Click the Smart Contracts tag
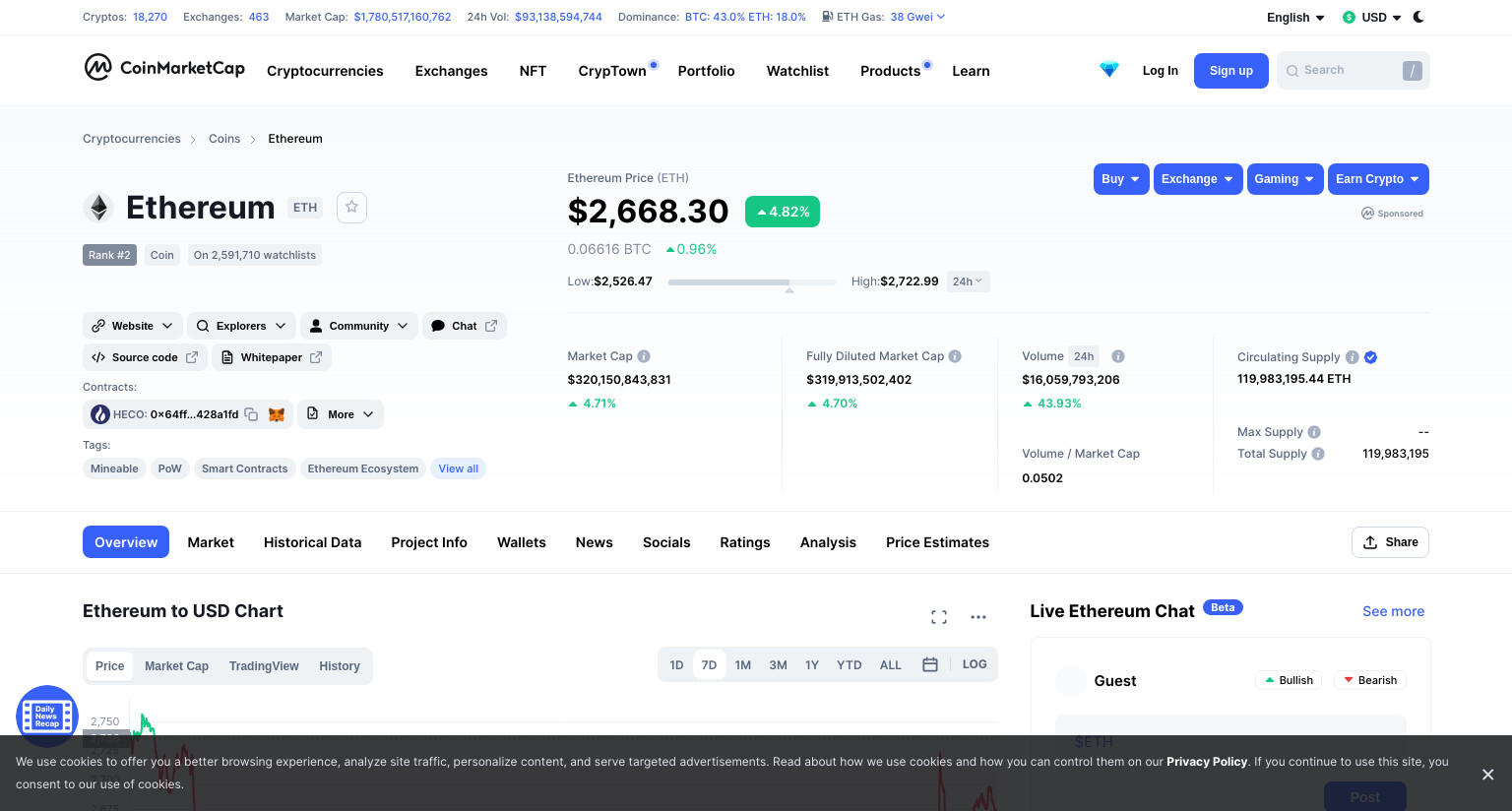Image resolution: width=1512 pixels, height=811 pixels. [x=245, y=468]
